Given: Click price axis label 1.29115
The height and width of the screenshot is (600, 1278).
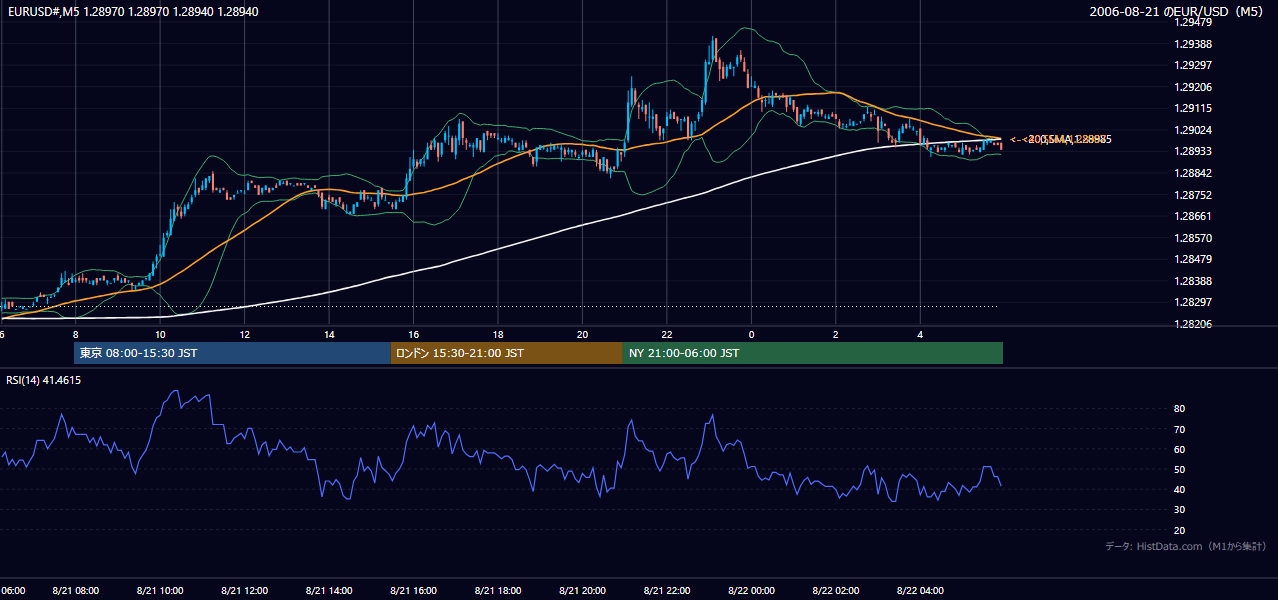Looking at the screenshot, I should [1193, 108].
